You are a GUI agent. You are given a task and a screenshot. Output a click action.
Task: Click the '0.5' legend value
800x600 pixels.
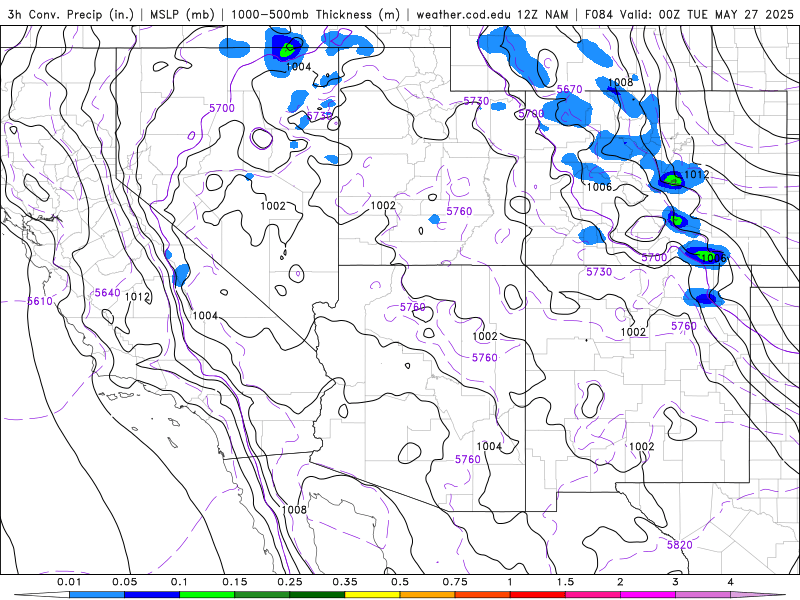point(400,582)
